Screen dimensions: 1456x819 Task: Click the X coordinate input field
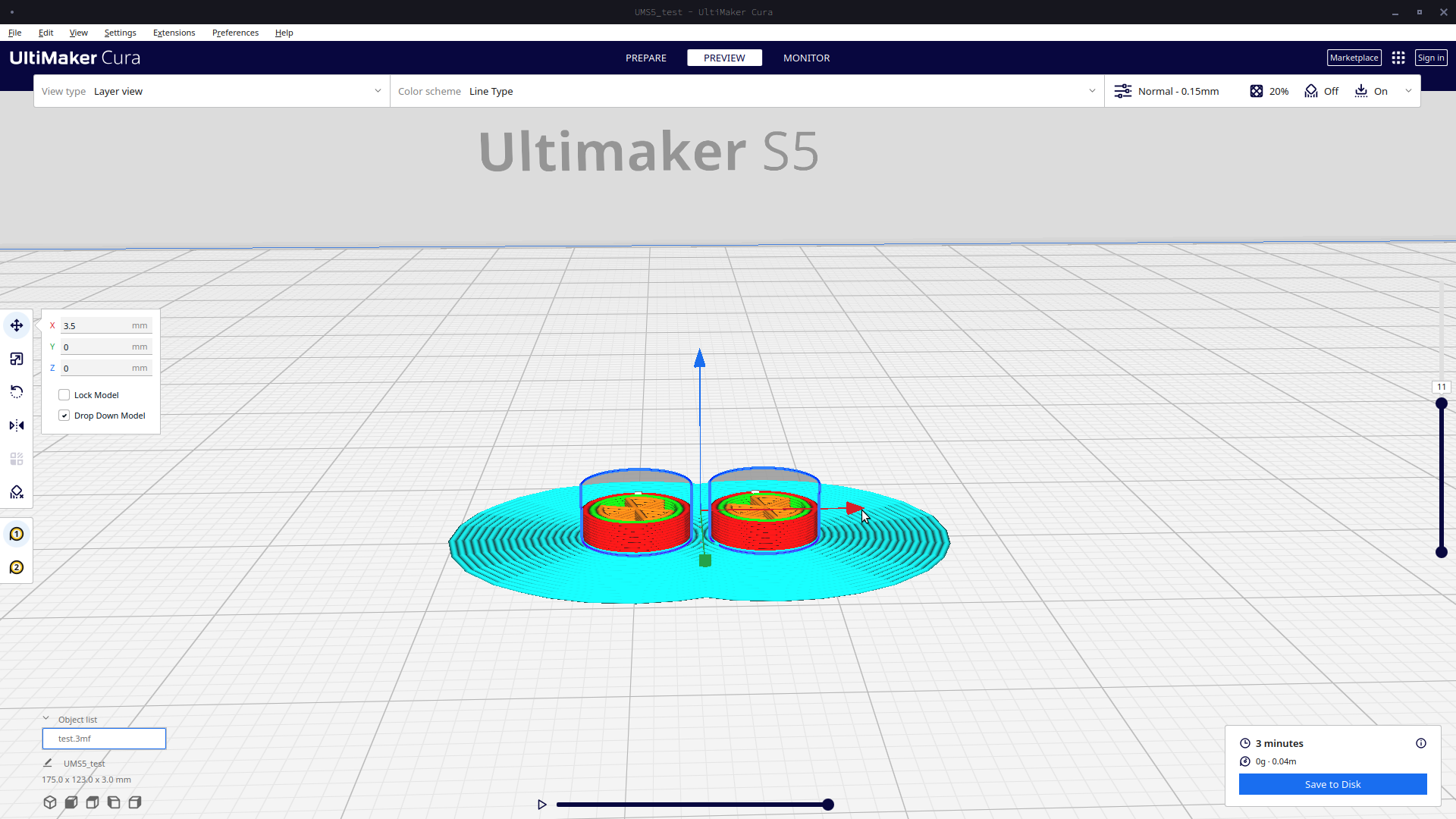coord(105,325)
